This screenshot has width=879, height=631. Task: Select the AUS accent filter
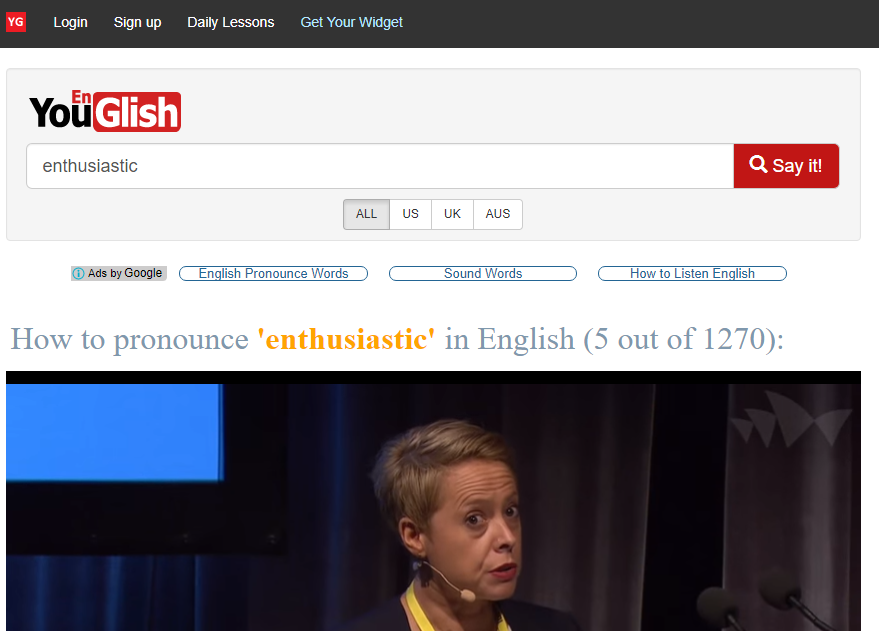tap(498, 214)
